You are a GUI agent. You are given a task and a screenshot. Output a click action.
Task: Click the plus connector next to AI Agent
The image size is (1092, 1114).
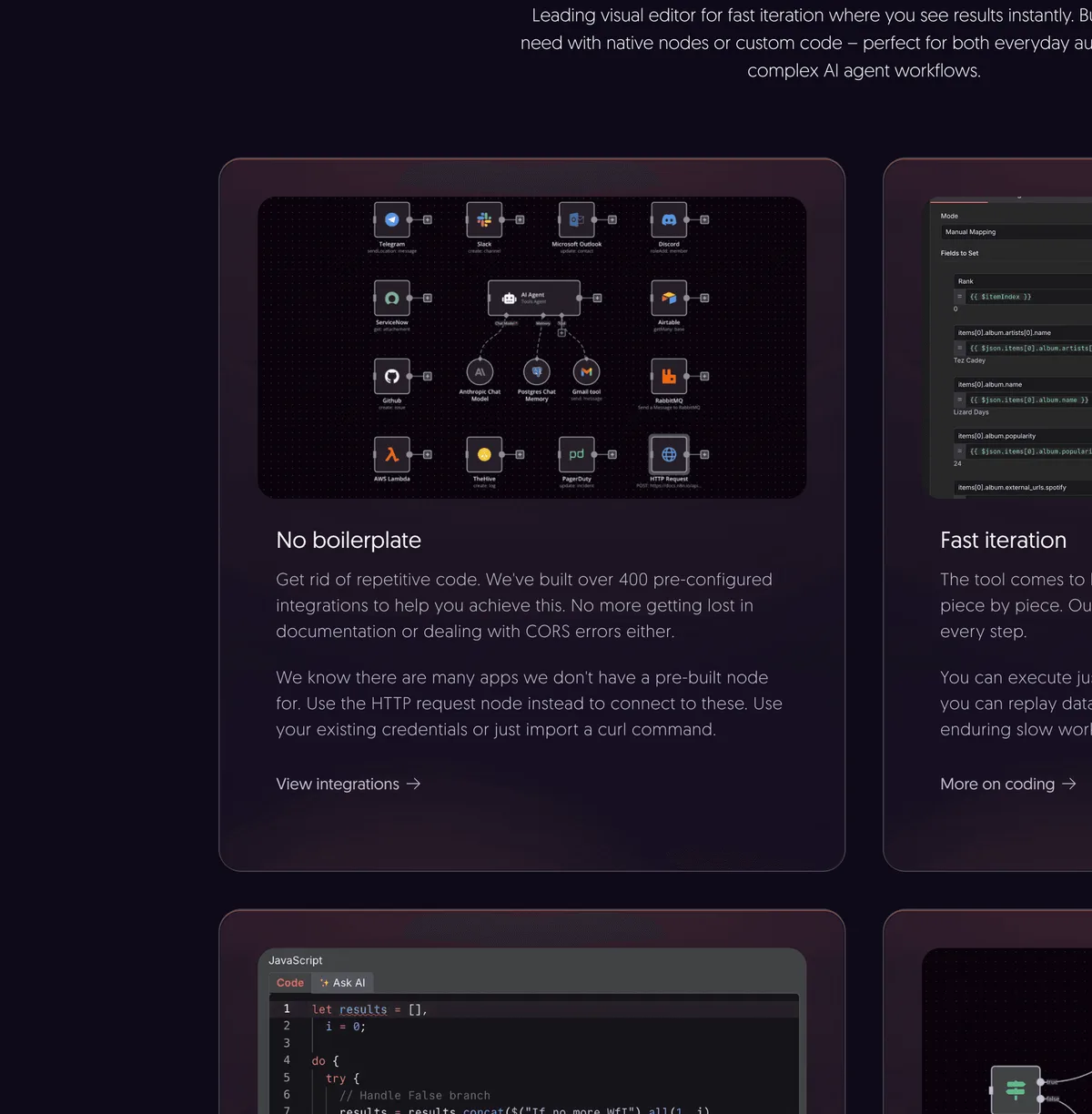point(597,298)
